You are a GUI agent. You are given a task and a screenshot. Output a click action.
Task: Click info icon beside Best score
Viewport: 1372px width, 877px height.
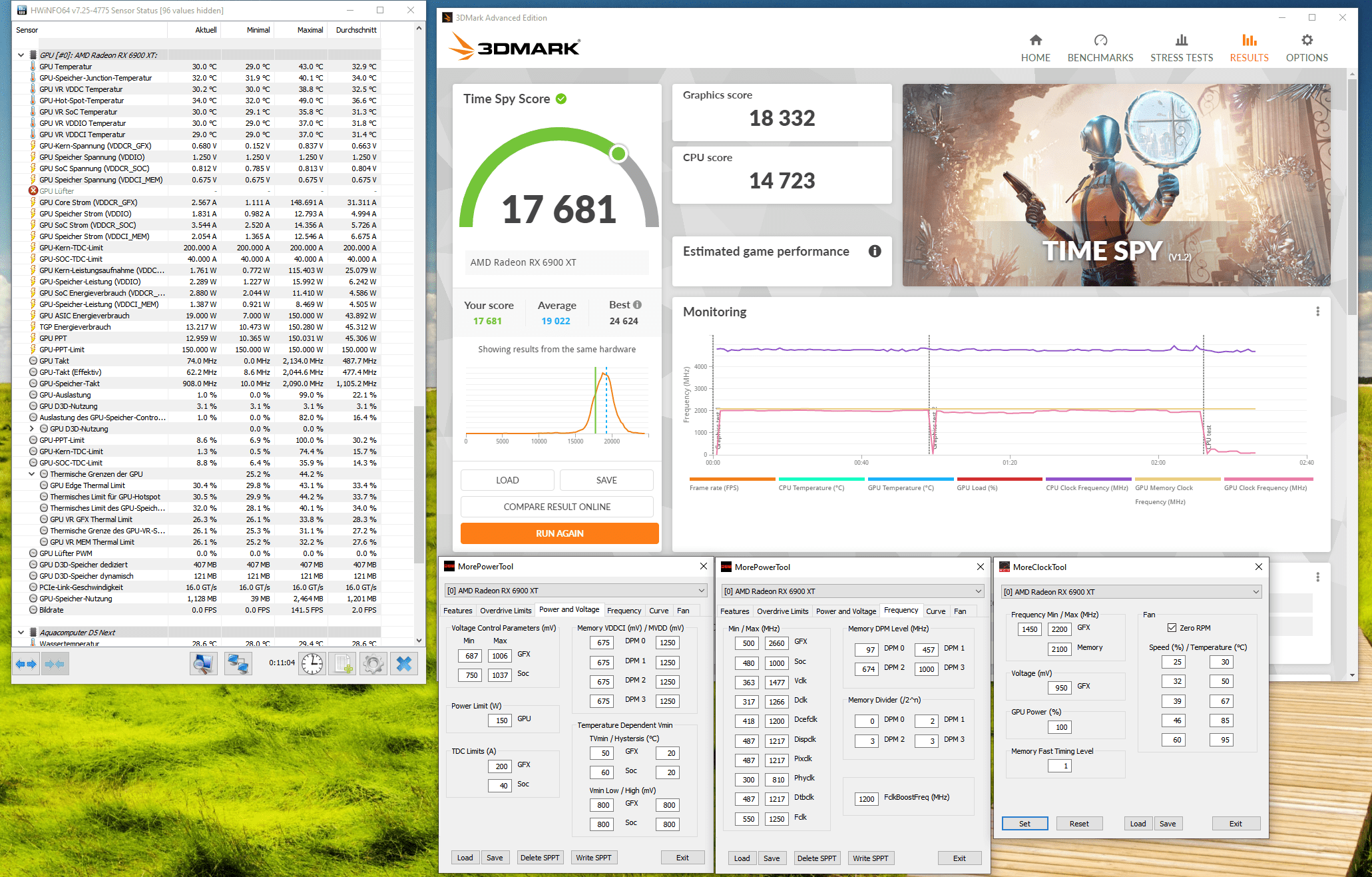point(637,305)
